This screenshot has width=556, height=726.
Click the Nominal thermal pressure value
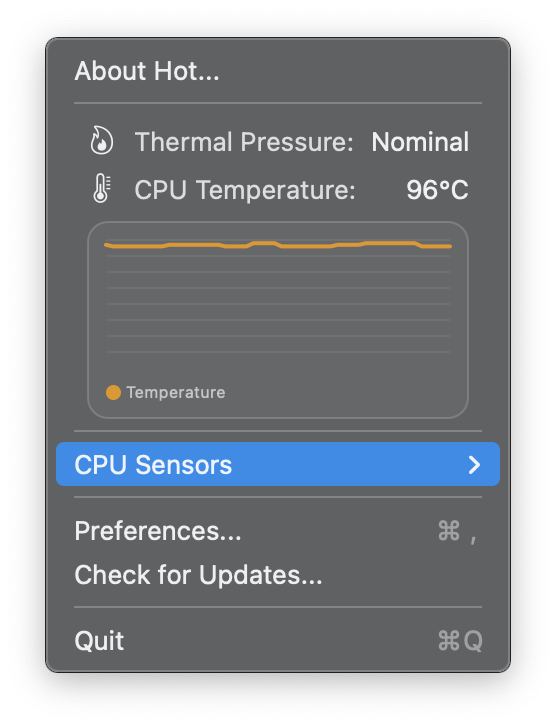(x=420, y=141)
